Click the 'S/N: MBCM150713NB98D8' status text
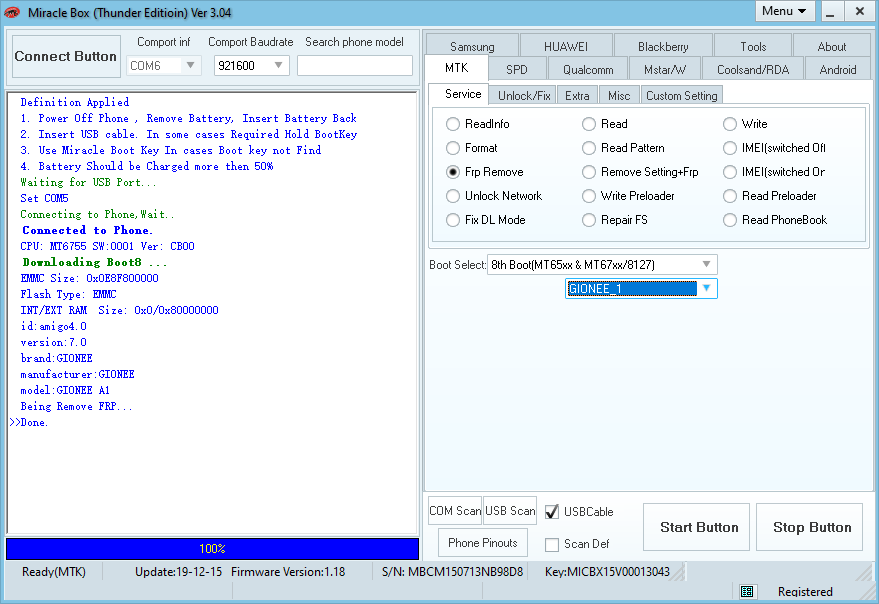The width and height of the screenshot is (879, 604). [452, 572]
